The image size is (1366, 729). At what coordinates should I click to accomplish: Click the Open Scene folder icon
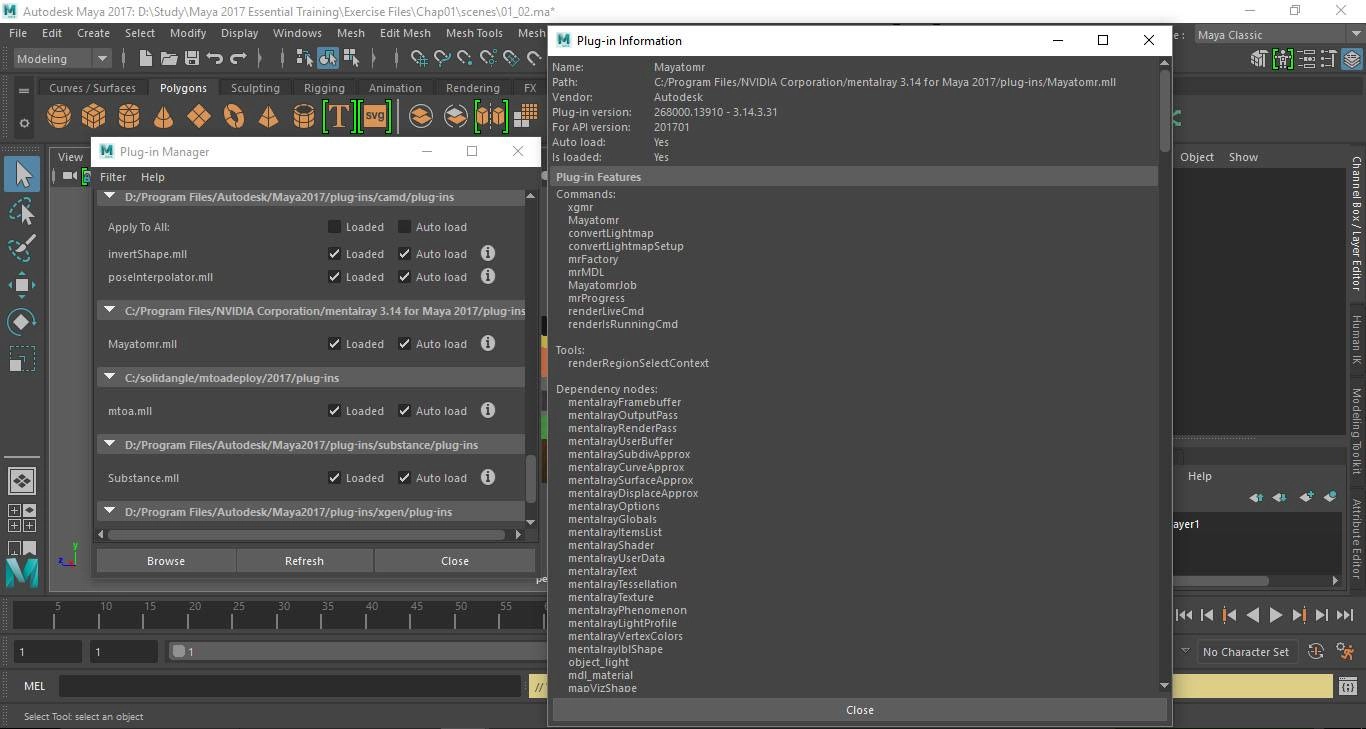coord(169,59)
